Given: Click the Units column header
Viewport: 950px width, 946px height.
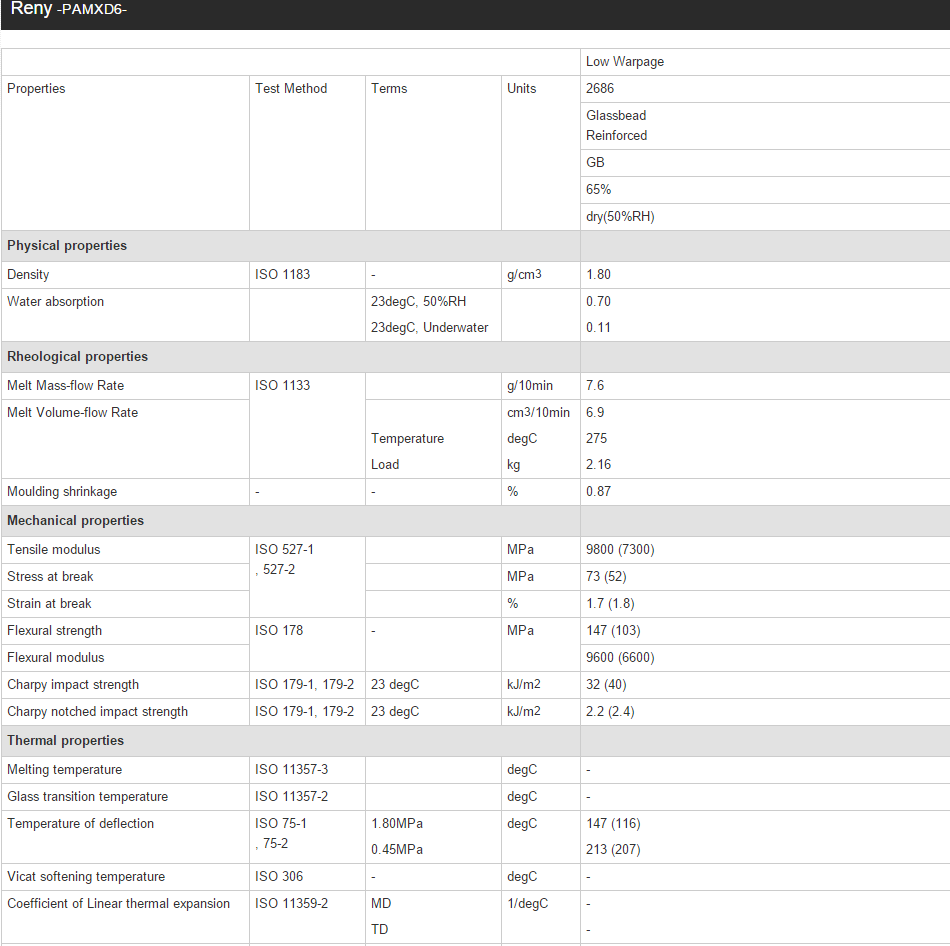Looking at the screenshot, I should tap(521, 89).
